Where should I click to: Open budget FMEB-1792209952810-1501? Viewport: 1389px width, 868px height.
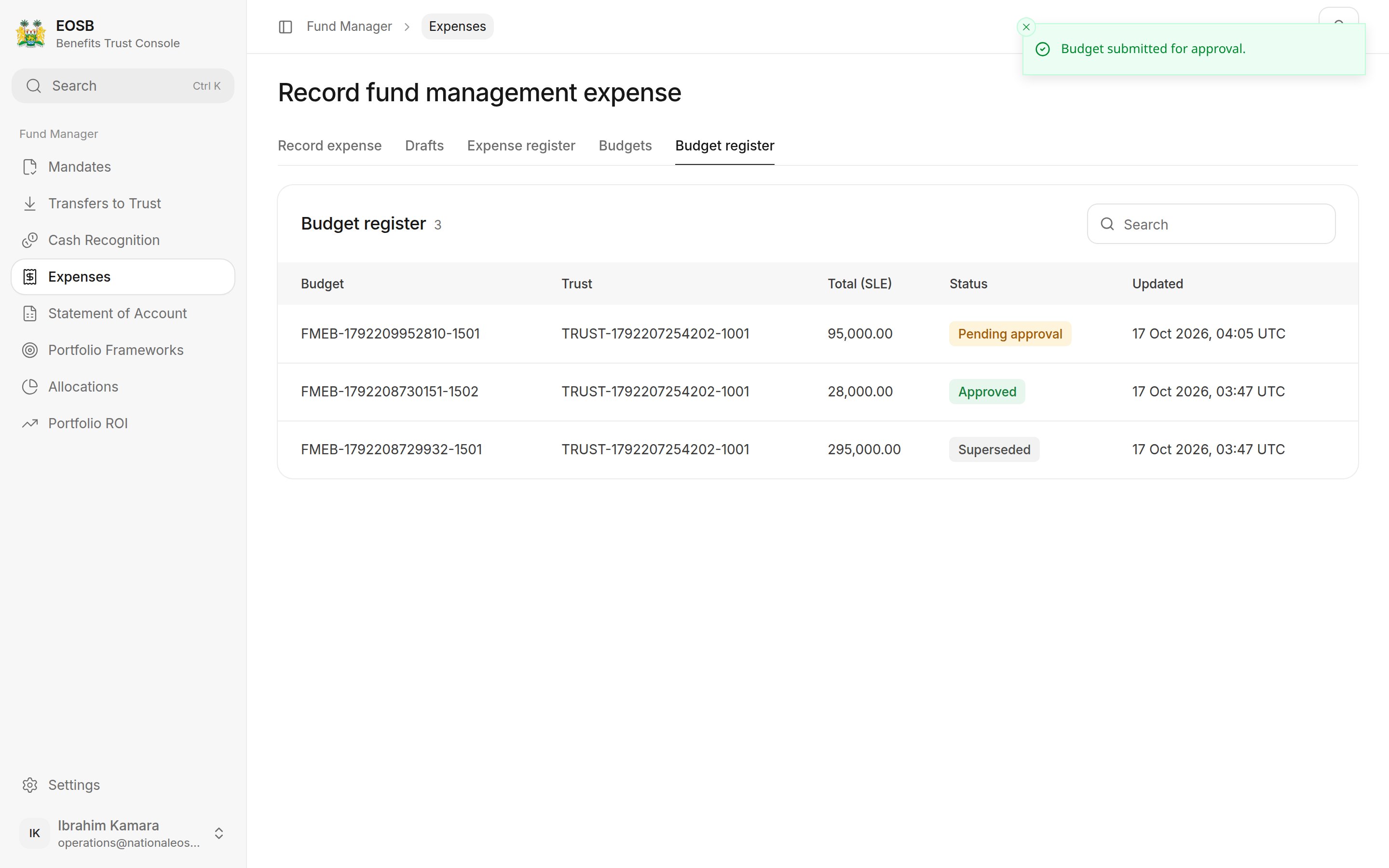[390, 334]
